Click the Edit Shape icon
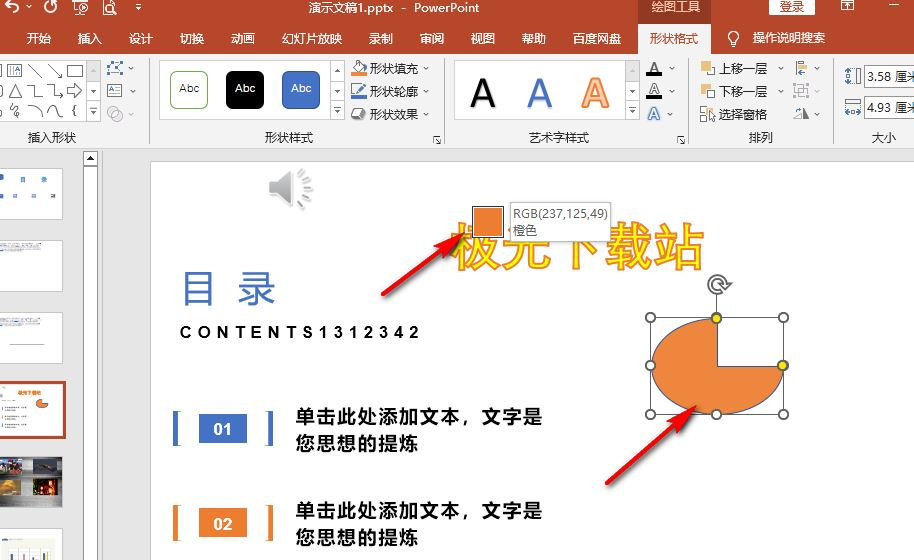The width and height of the screenshot is (914, 560). tap(115, 68)
